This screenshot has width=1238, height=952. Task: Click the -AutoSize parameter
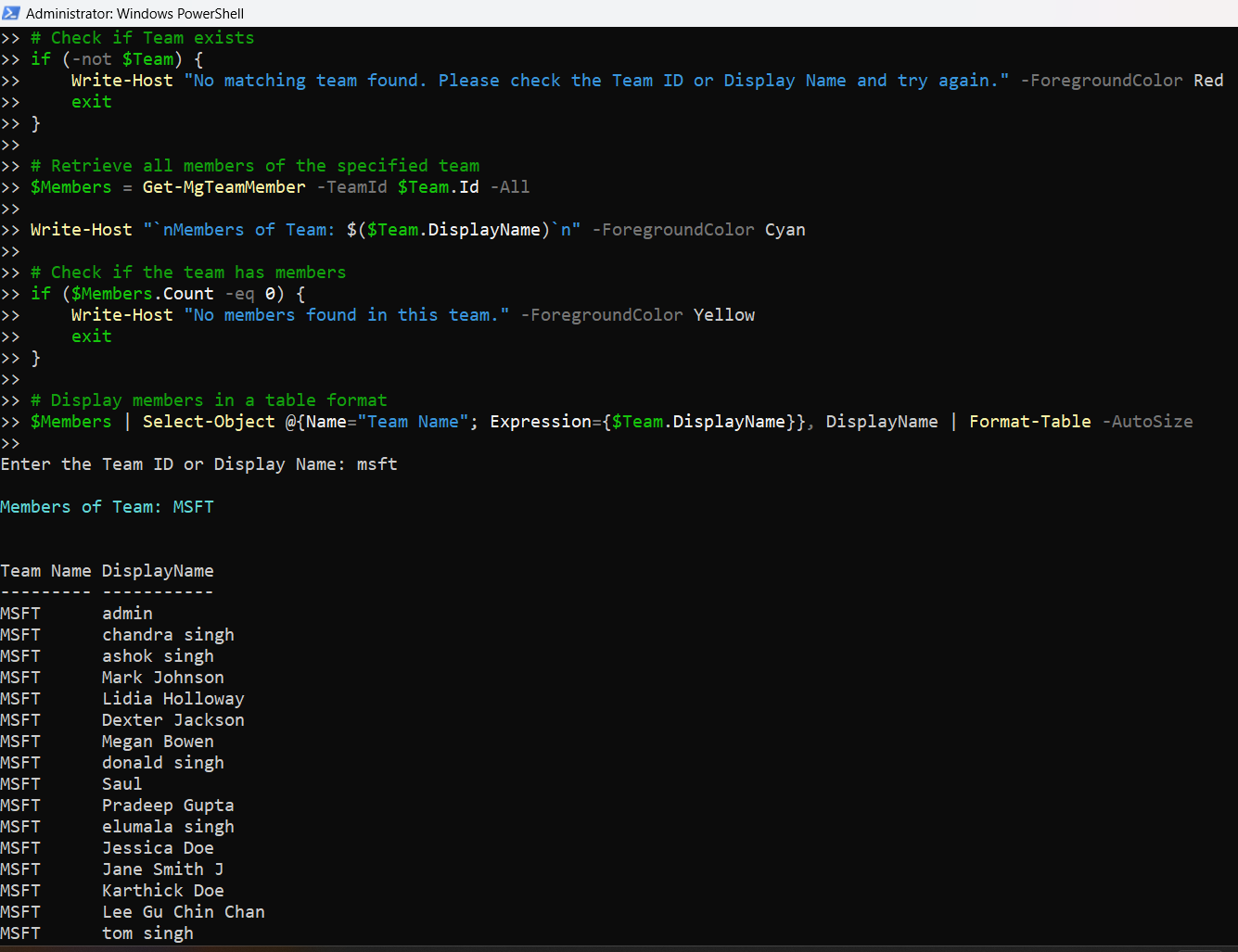[1147, 422]
